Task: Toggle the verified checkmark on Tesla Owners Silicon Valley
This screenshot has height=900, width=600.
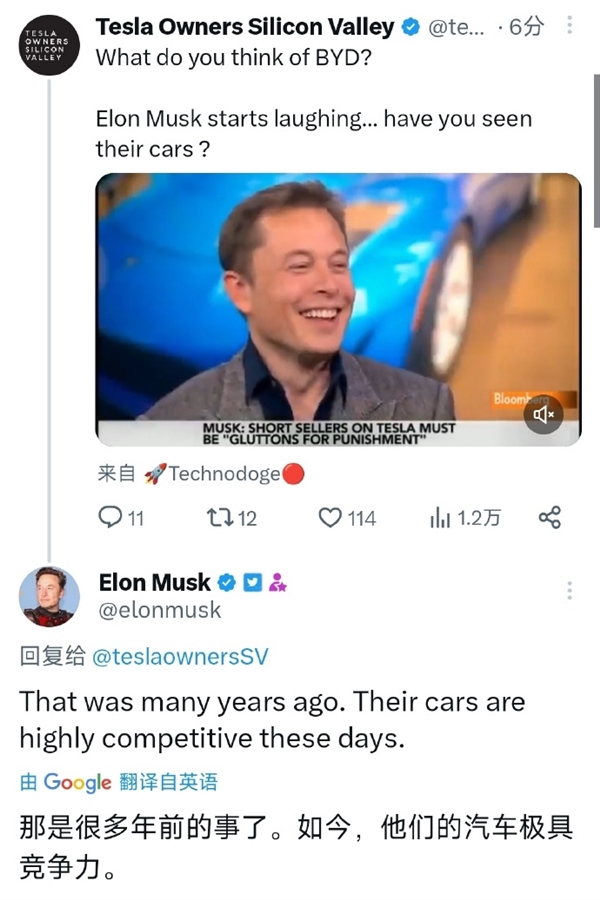Action: pyautogui.click(x=408, y=27)
